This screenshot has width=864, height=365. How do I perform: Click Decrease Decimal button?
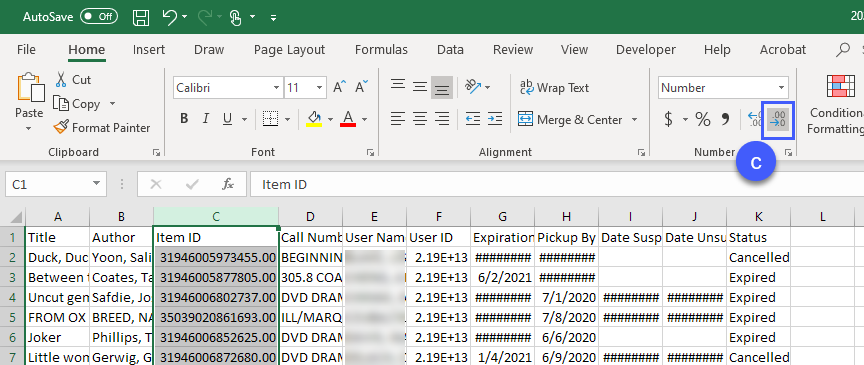coord(778,120)
